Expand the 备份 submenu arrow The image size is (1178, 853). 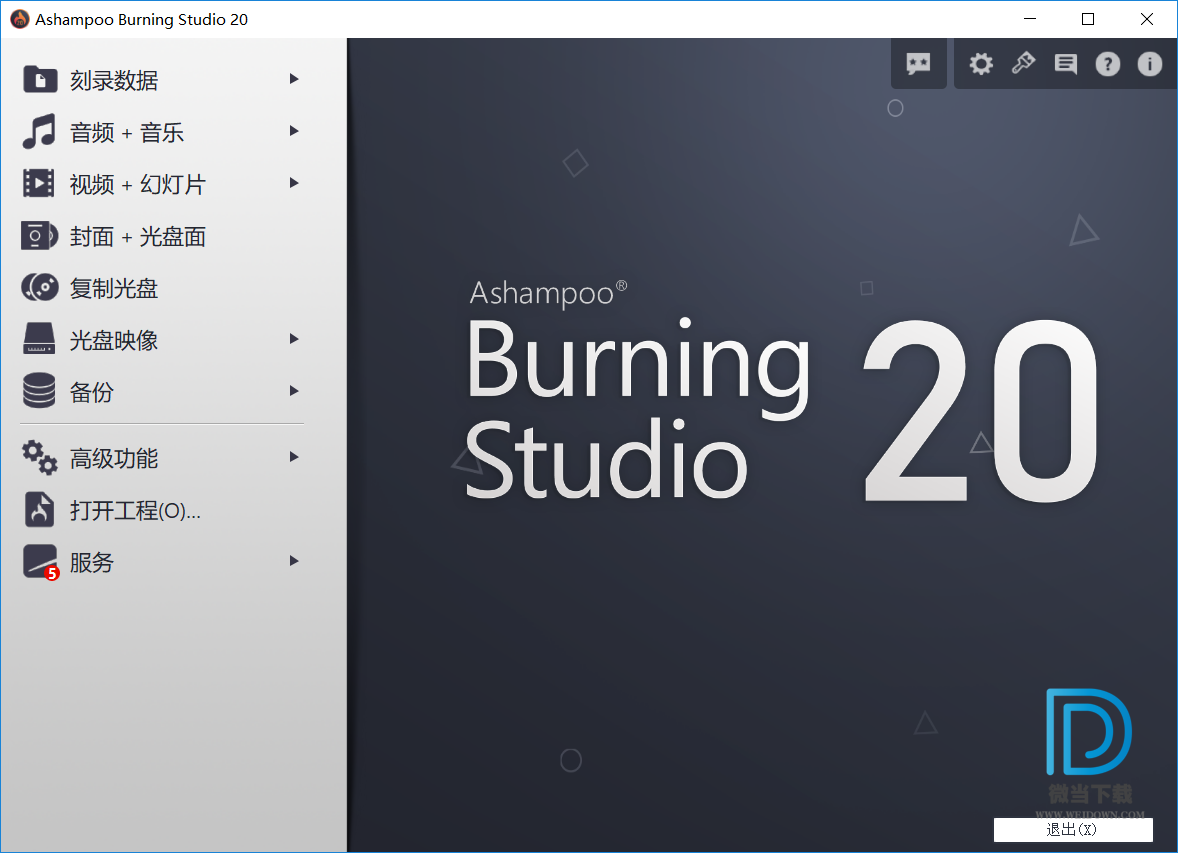point(294,391)
